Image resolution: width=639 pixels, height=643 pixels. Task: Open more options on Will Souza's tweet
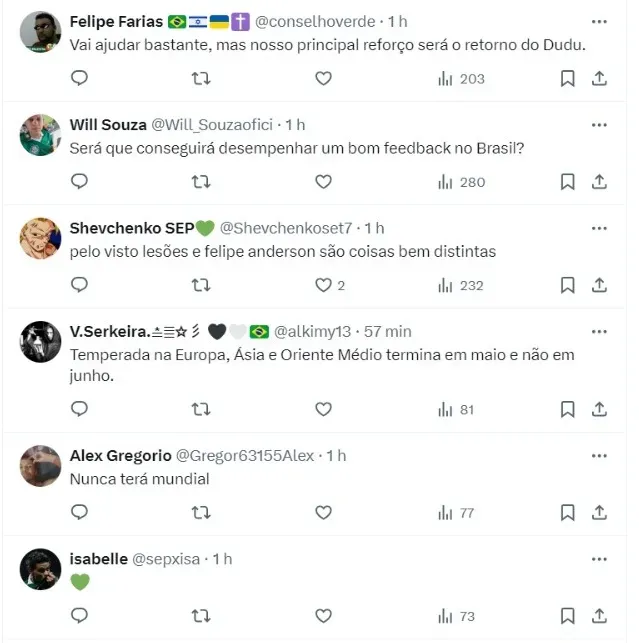599,124
